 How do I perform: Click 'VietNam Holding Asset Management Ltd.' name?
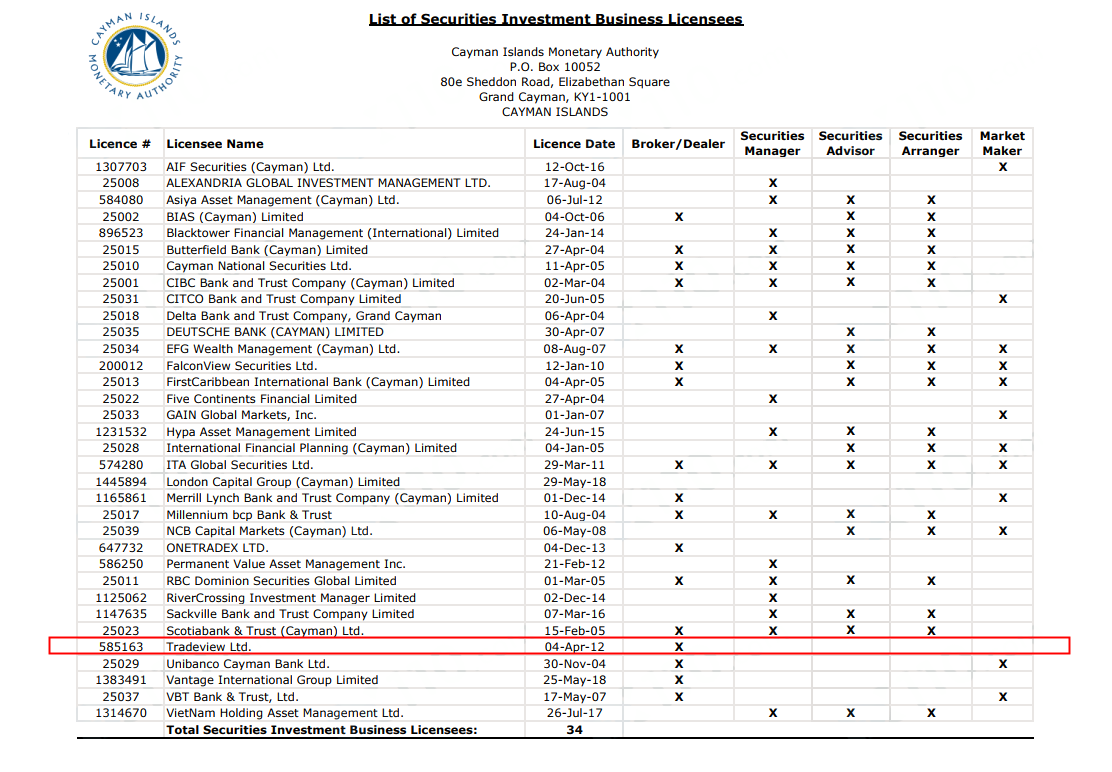284,713
